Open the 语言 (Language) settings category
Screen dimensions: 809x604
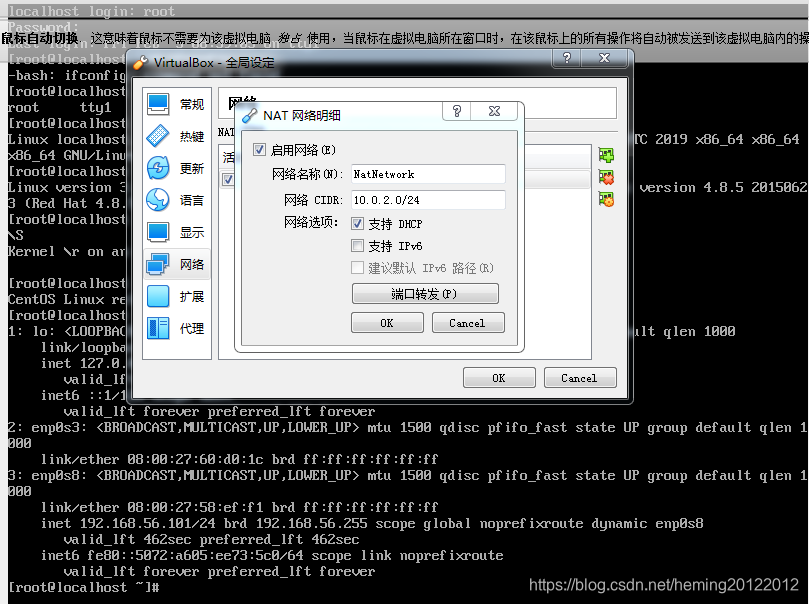coord(176,200)
